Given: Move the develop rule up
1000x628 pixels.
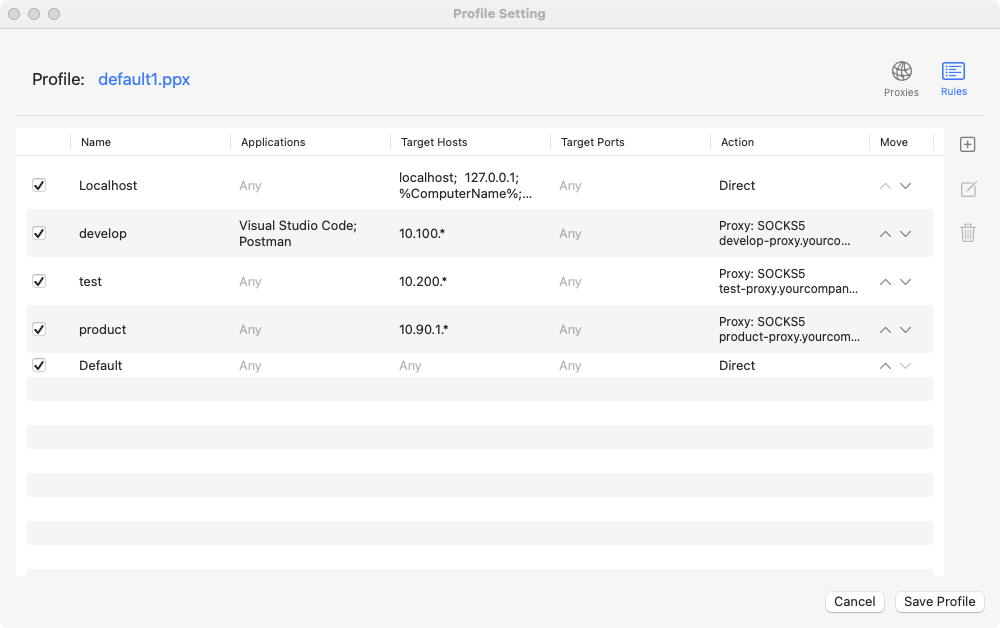Looking at the screenshot, I should [885, 234].
